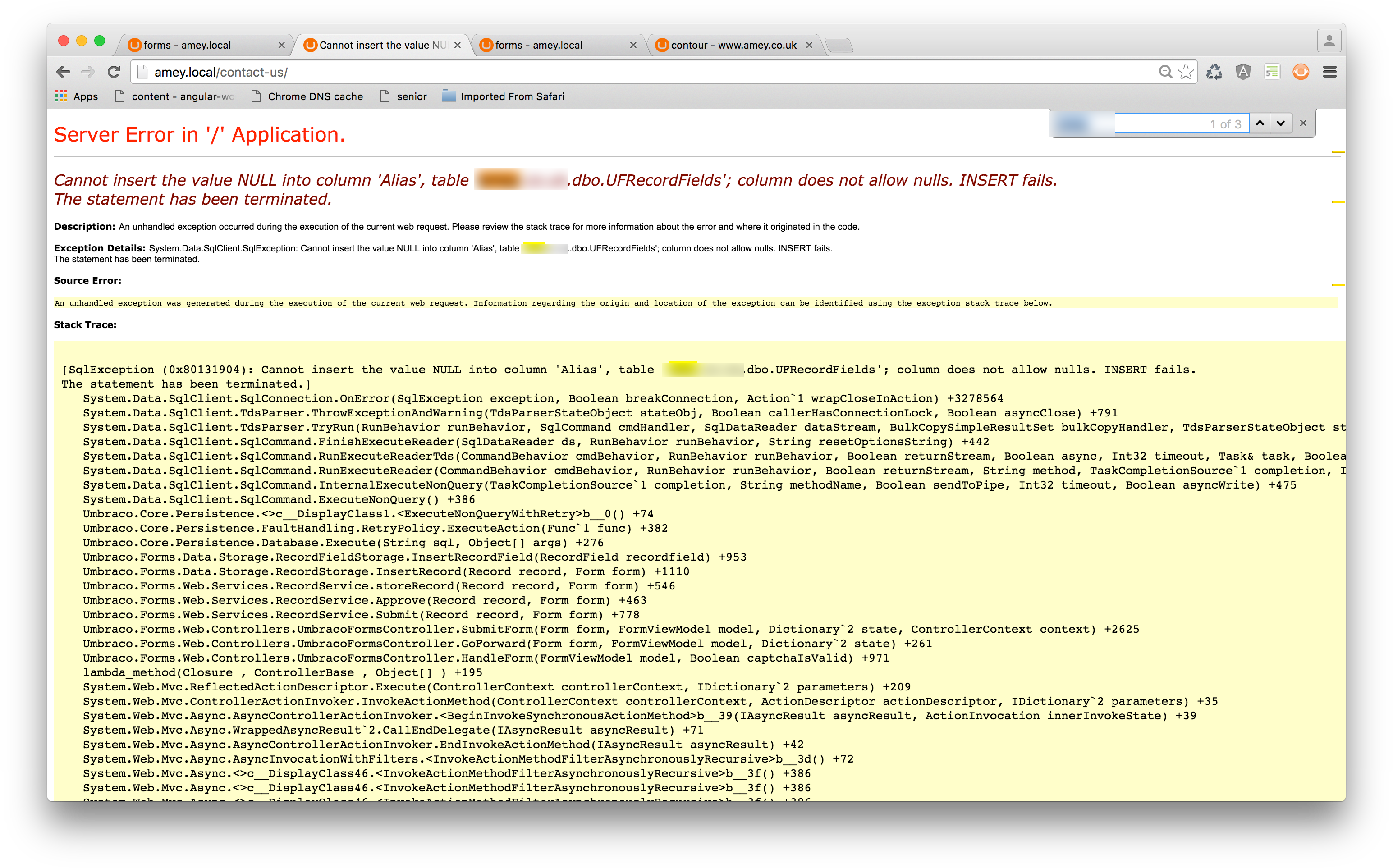1393x868 pixels.
Task: Open a new tab button
Action: [x=839, y=45]
